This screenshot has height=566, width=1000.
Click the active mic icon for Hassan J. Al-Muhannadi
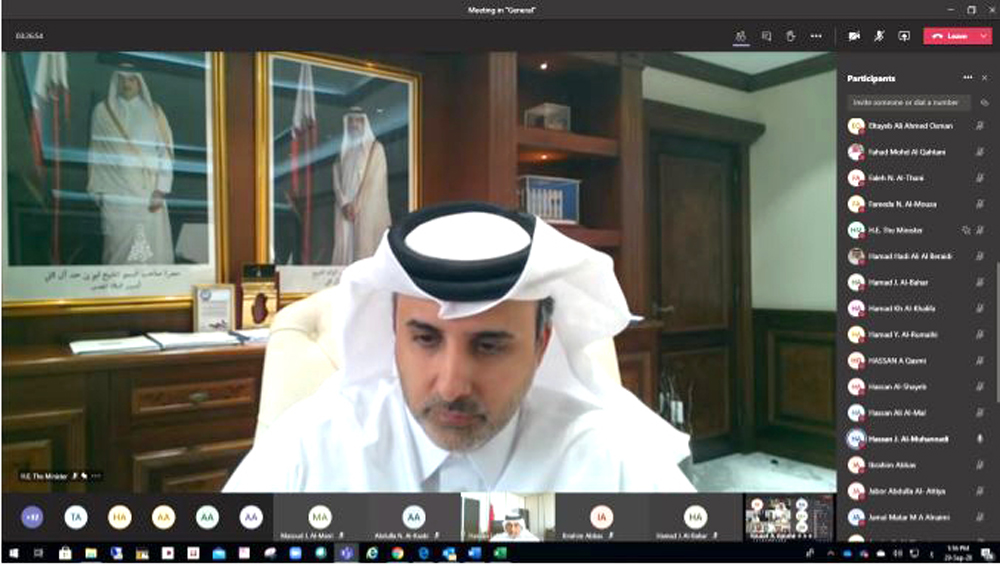coord(980,439)
